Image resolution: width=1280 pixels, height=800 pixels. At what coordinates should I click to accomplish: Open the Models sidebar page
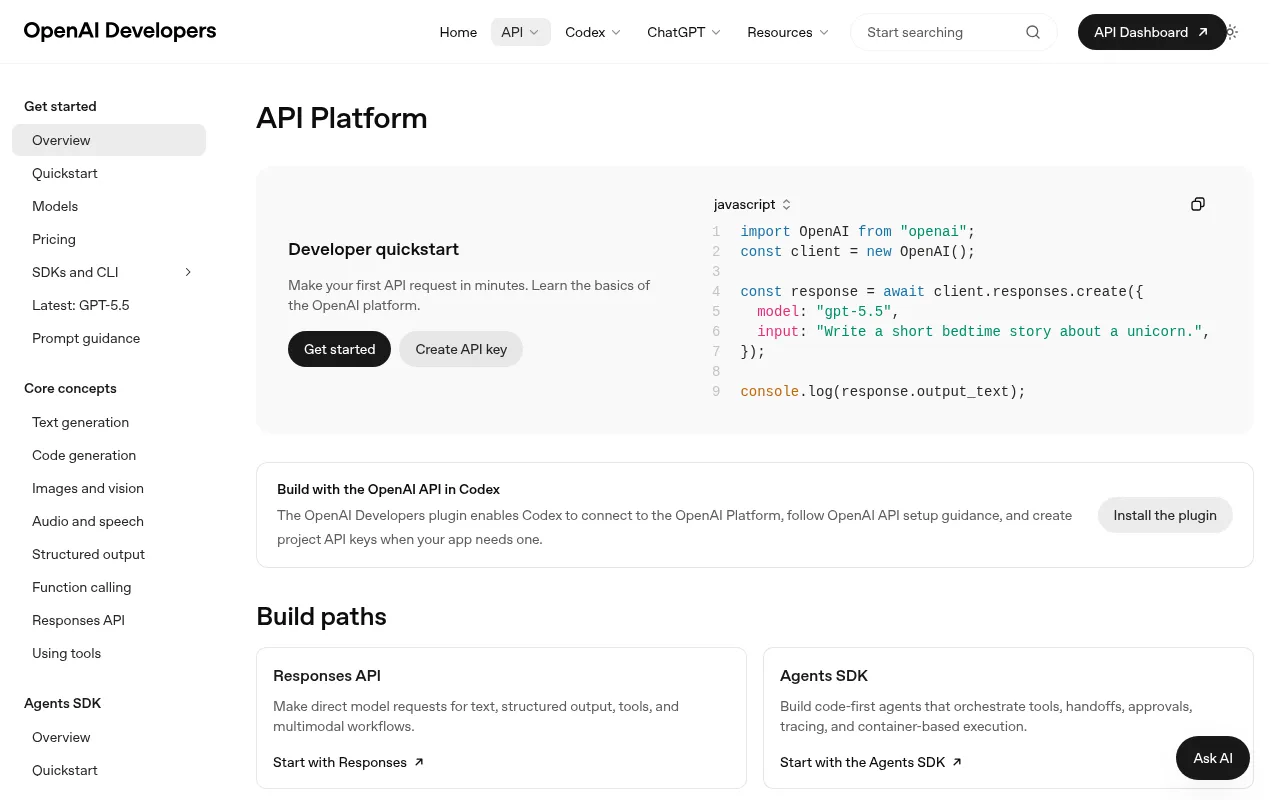(x=109, y=206)
